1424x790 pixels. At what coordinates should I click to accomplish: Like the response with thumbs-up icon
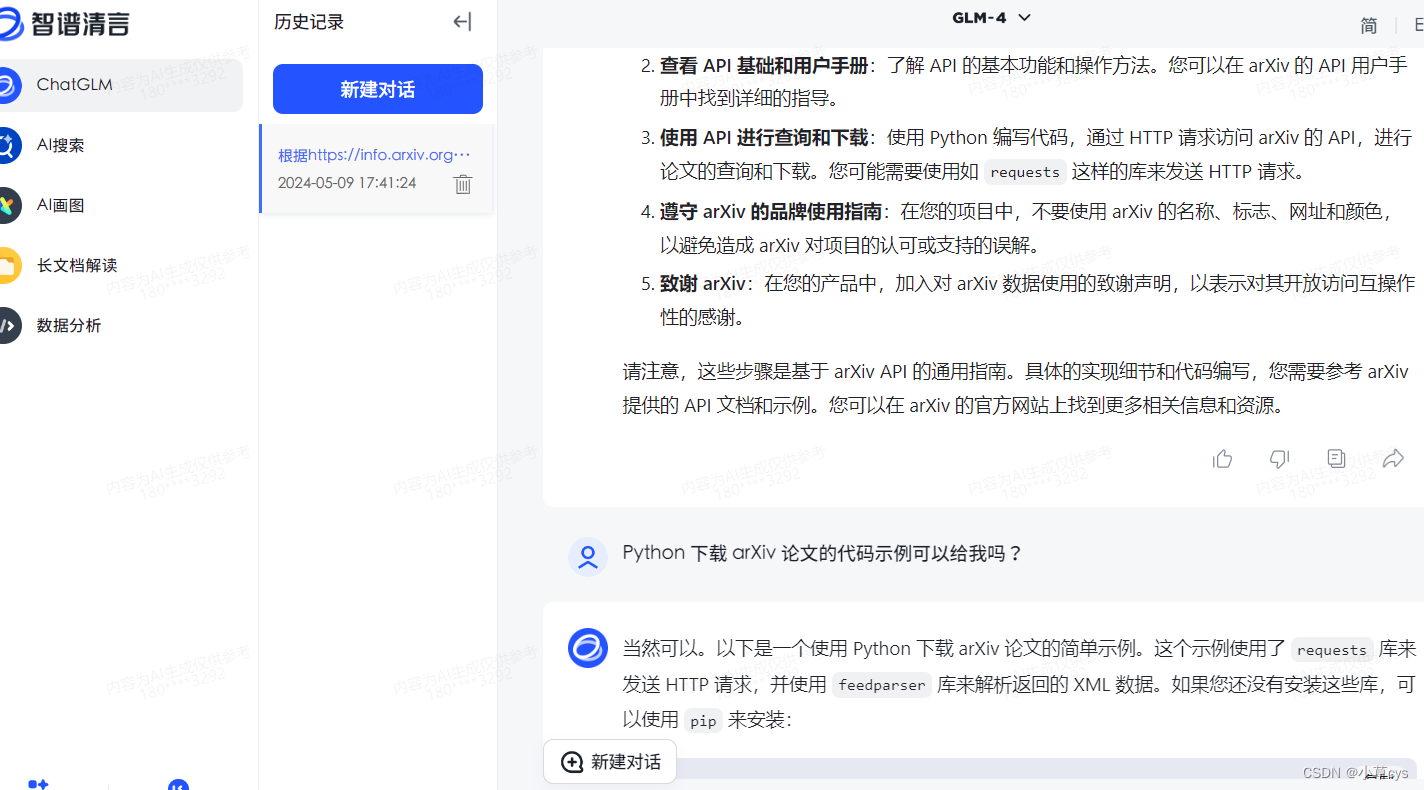(x=1222, y=459)
